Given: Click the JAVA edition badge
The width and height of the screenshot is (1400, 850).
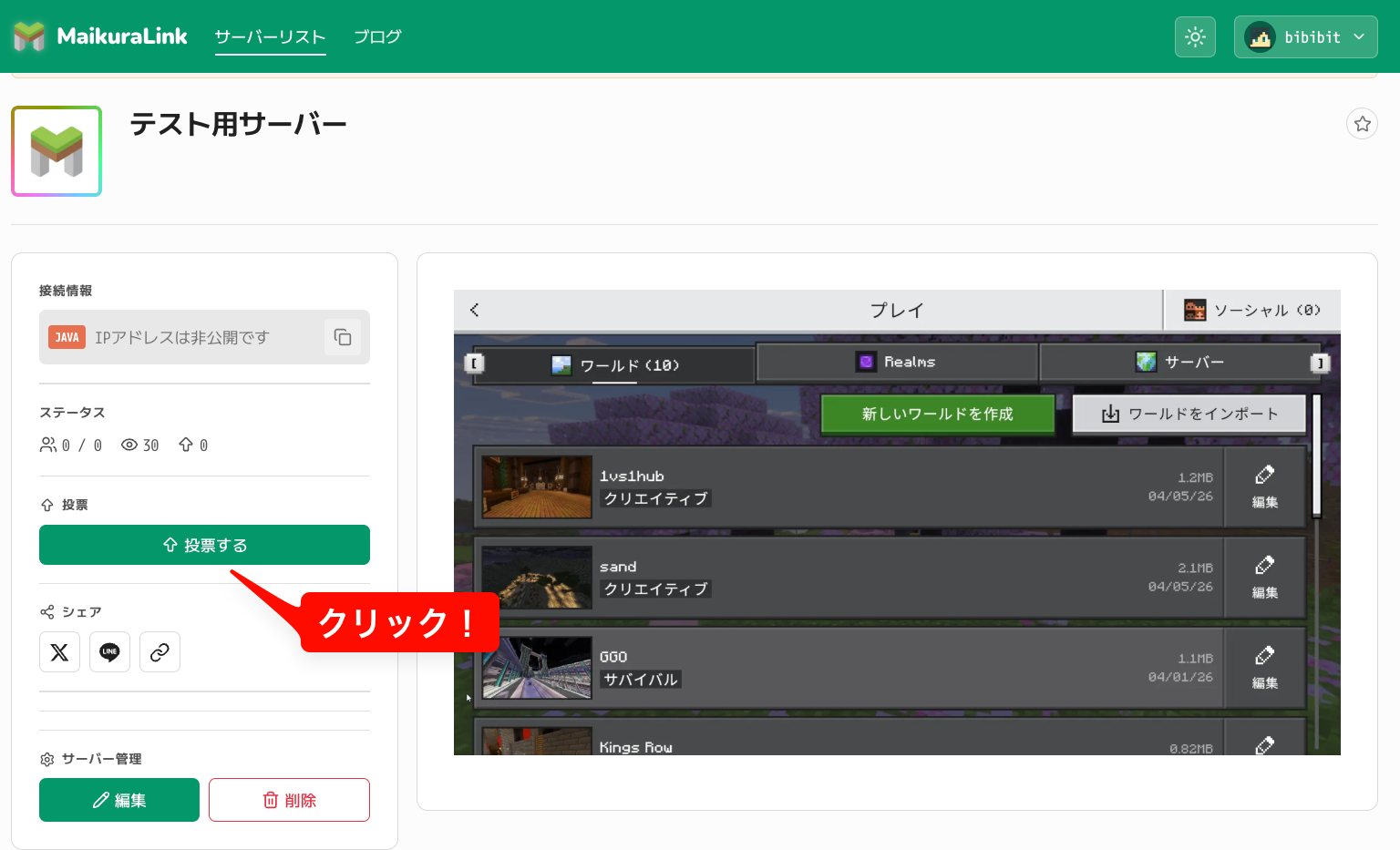Looking at the screenshot, I should point(67,337).
